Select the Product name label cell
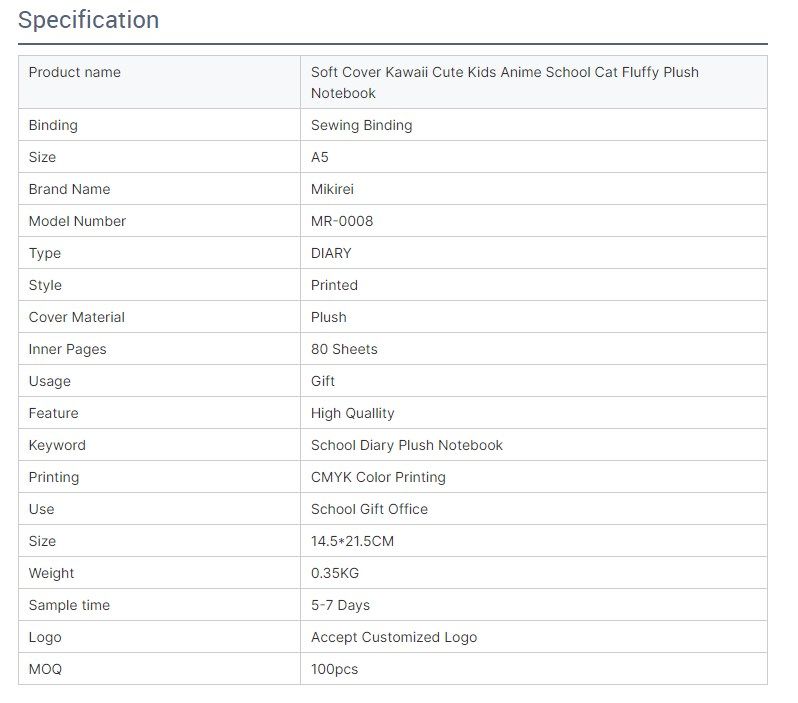 (159, 82)
